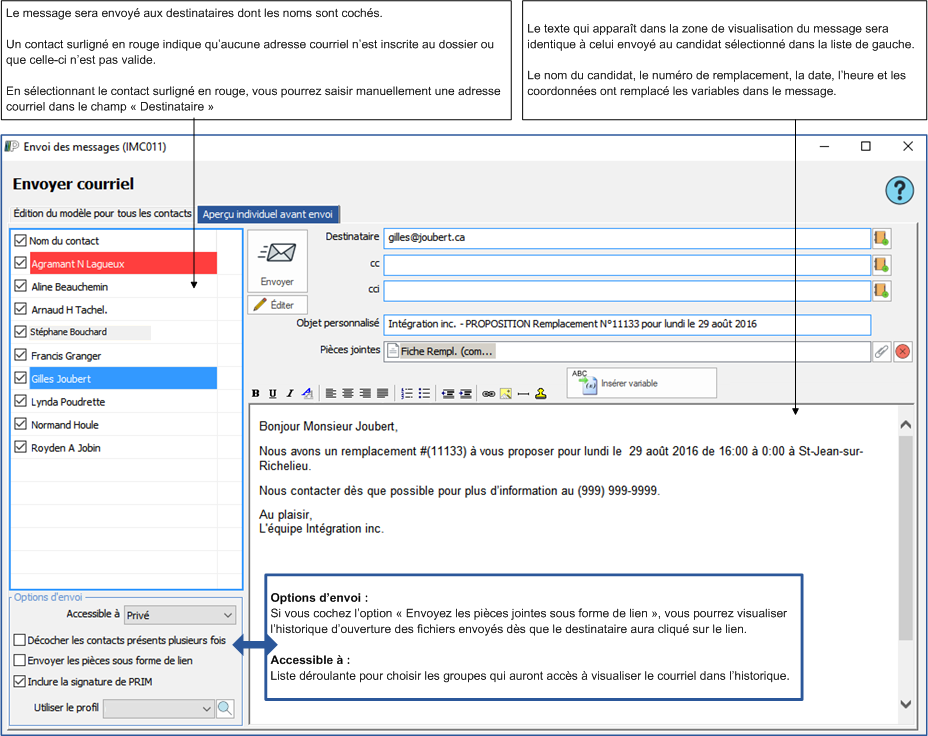This screenshot has height=736, width=928.
Task: Click the Envoyer button
Action: coord(277,261)
